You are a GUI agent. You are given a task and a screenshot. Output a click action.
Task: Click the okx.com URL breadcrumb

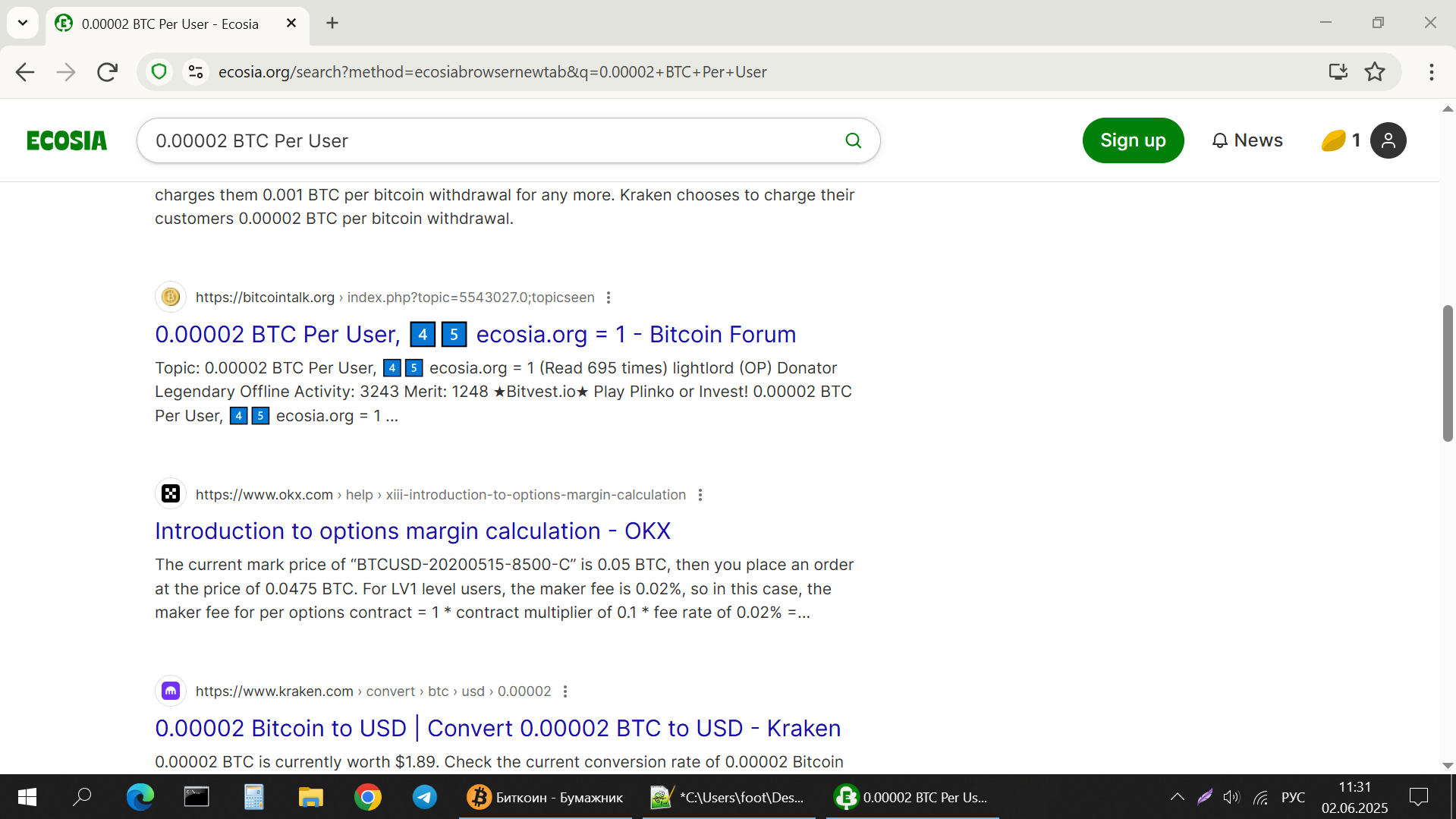pyautogui.click(x=441, y=495)
